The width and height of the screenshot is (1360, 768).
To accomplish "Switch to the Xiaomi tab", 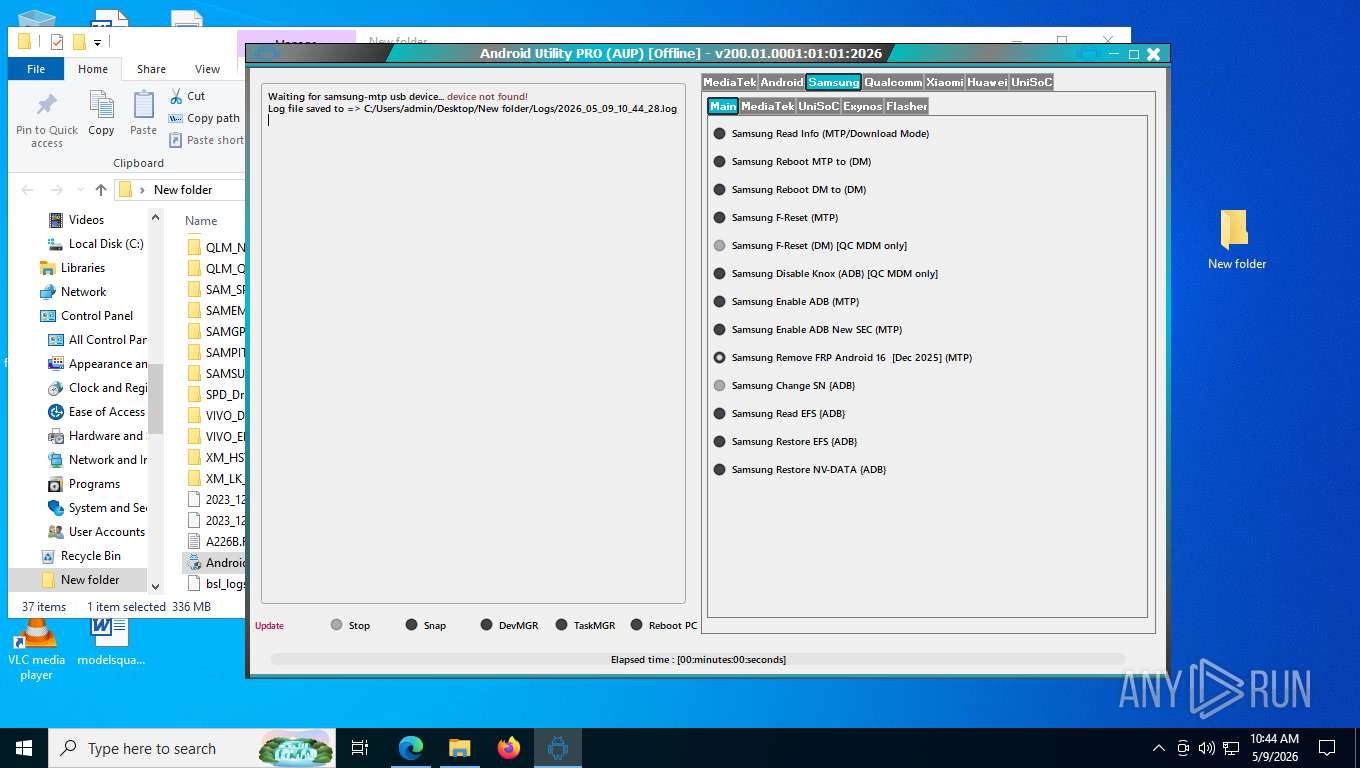I will tap(944, 82).
